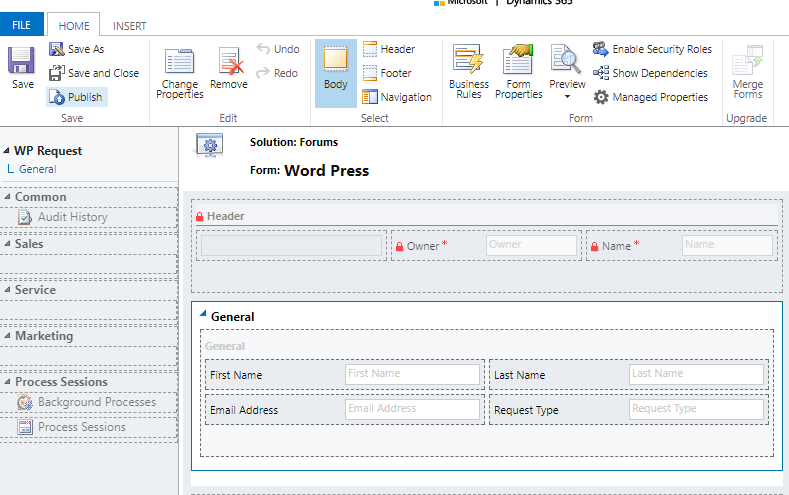Switch to the INSERT tab
This screenshot has height=495, width=789.
[x=129, y=26]
